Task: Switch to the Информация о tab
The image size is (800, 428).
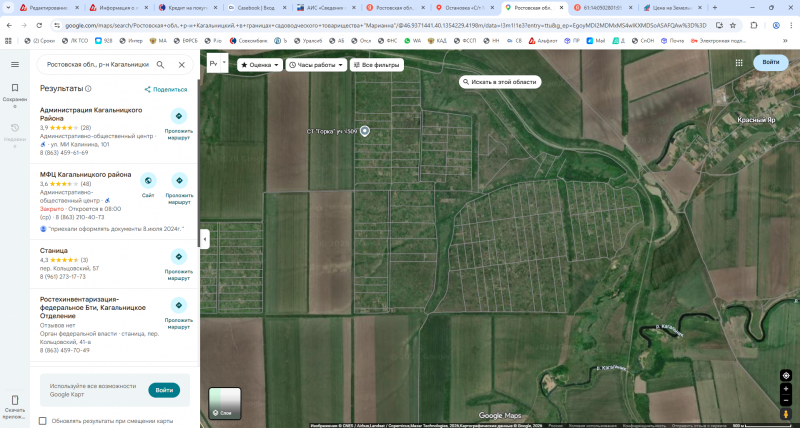Action: tap(118, 8)
